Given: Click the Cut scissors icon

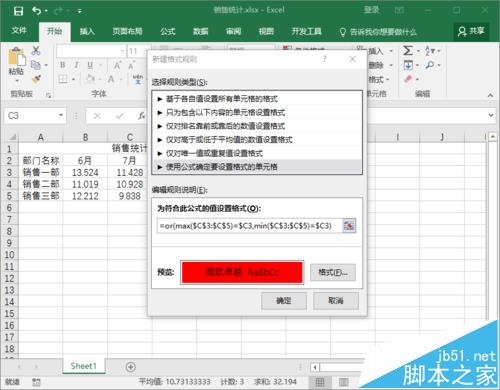Looking at the screenshot, I should coord(36,51).
